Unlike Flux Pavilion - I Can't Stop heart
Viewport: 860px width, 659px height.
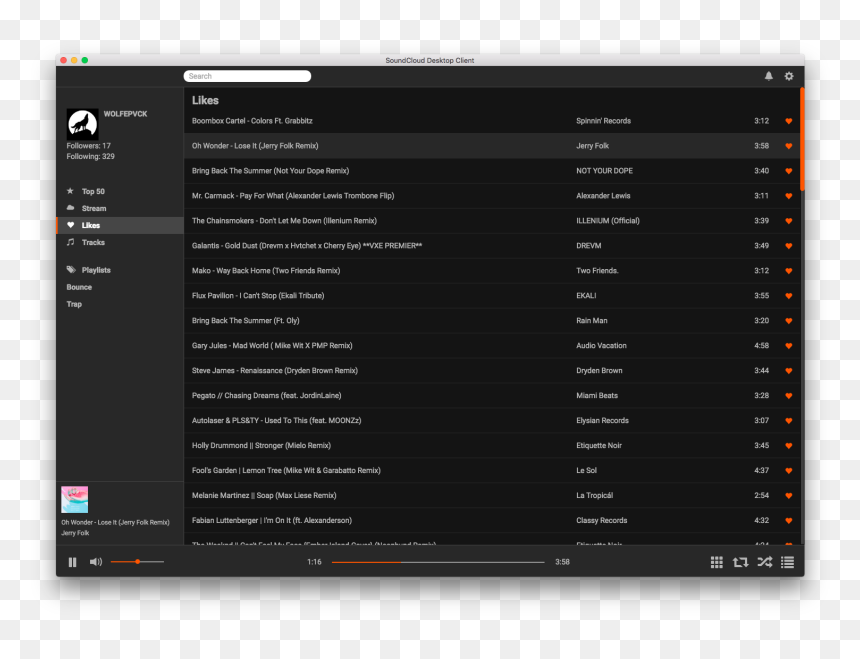(x=789, y=296)
